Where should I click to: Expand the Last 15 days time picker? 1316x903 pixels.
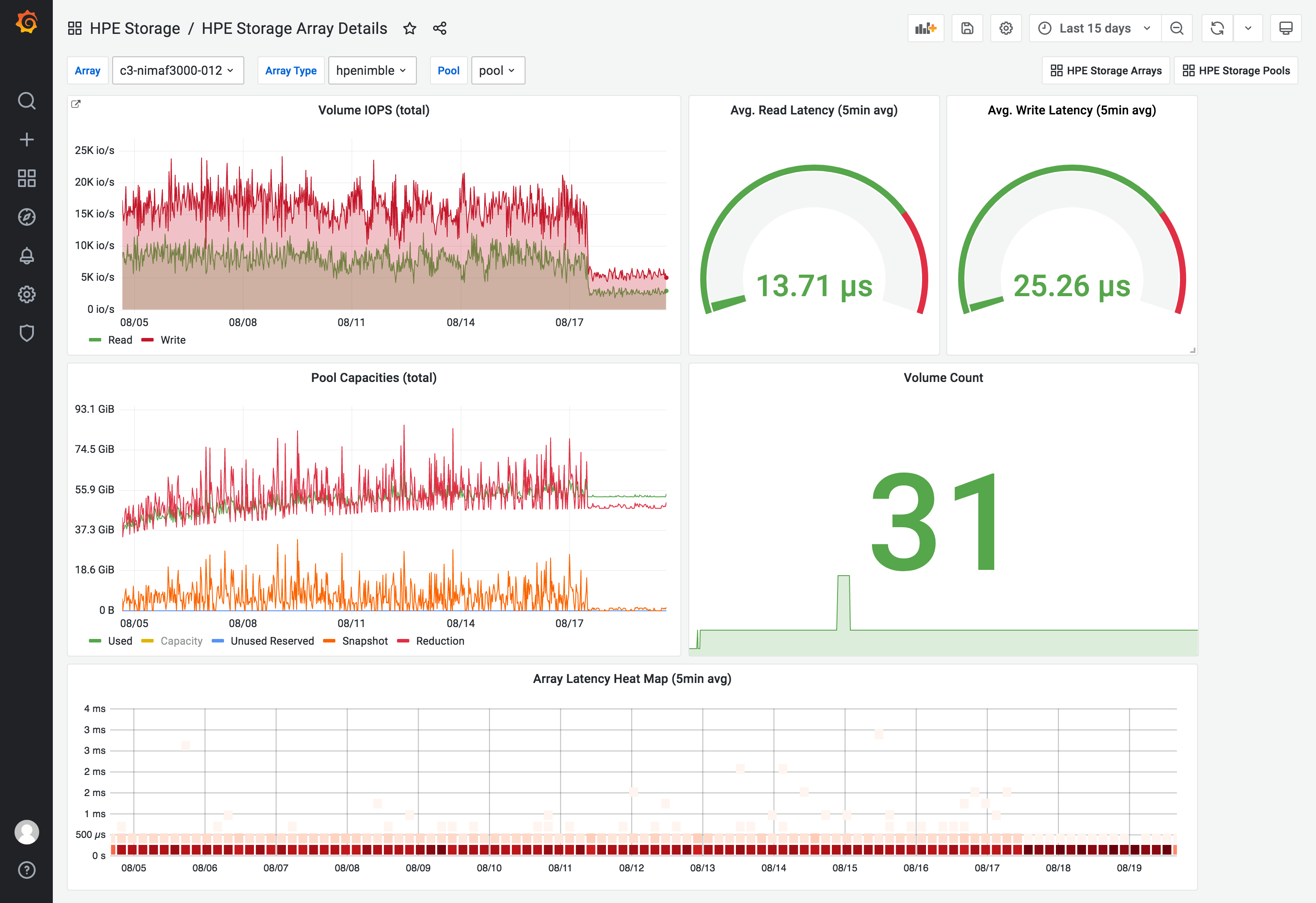pos(1095,28)
